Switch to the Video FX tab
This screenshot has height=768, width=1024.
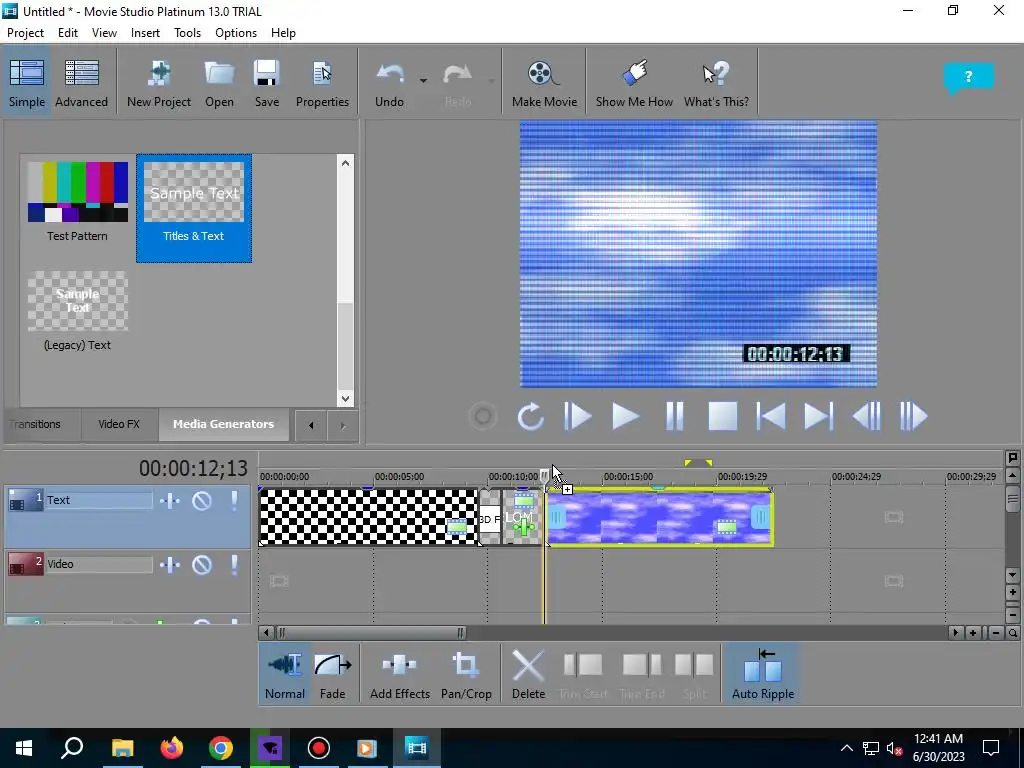[119, 424]
